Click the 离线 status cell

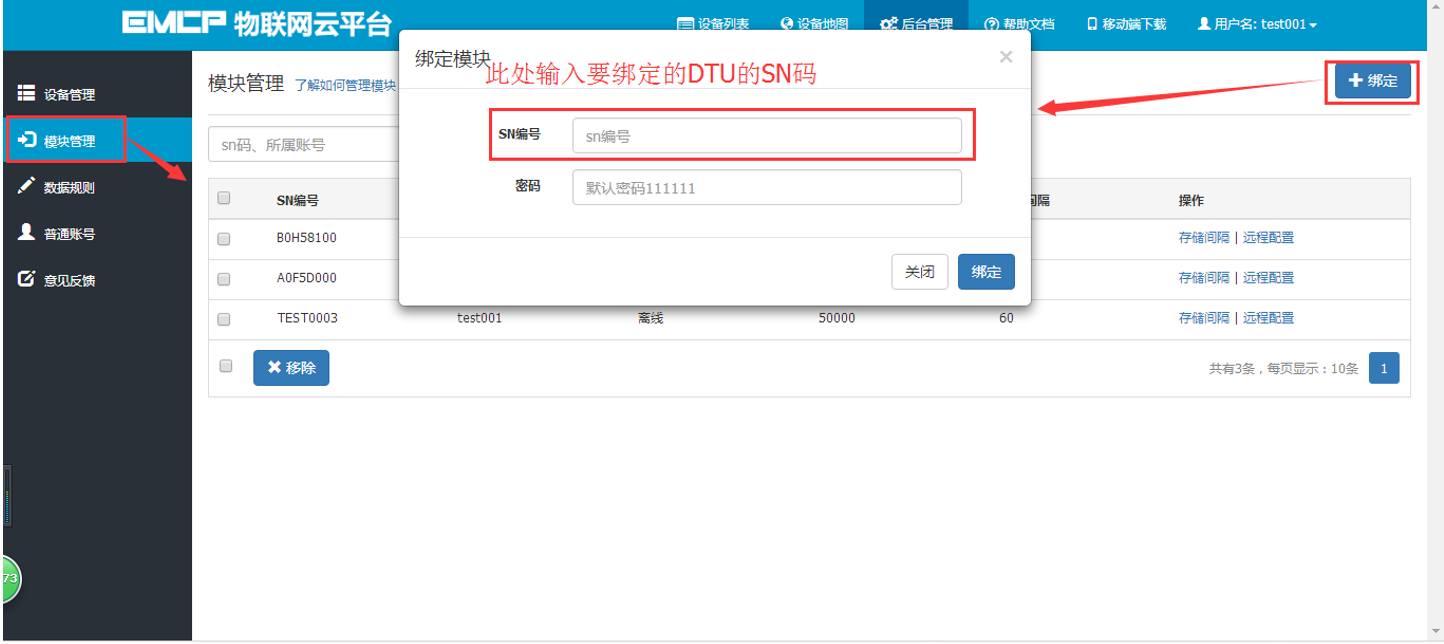coord(650,318)
